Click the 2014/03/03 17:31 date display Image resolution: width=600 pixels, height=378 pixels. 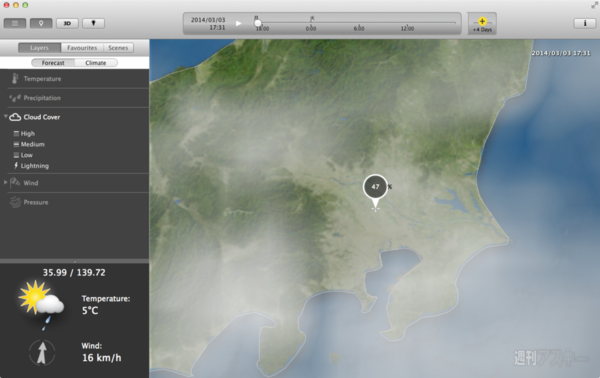pyautogui.click(x=208, y=24)
